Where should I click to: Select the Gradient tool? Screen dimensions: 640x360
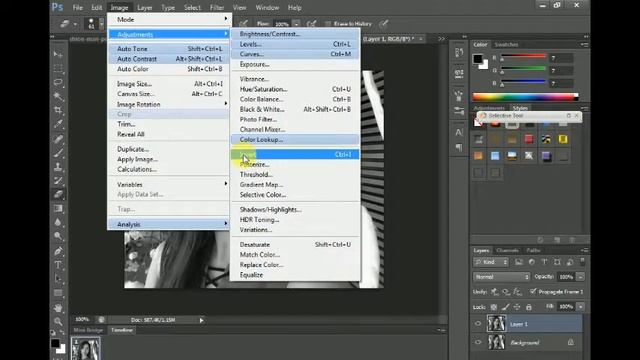point(58,208)
